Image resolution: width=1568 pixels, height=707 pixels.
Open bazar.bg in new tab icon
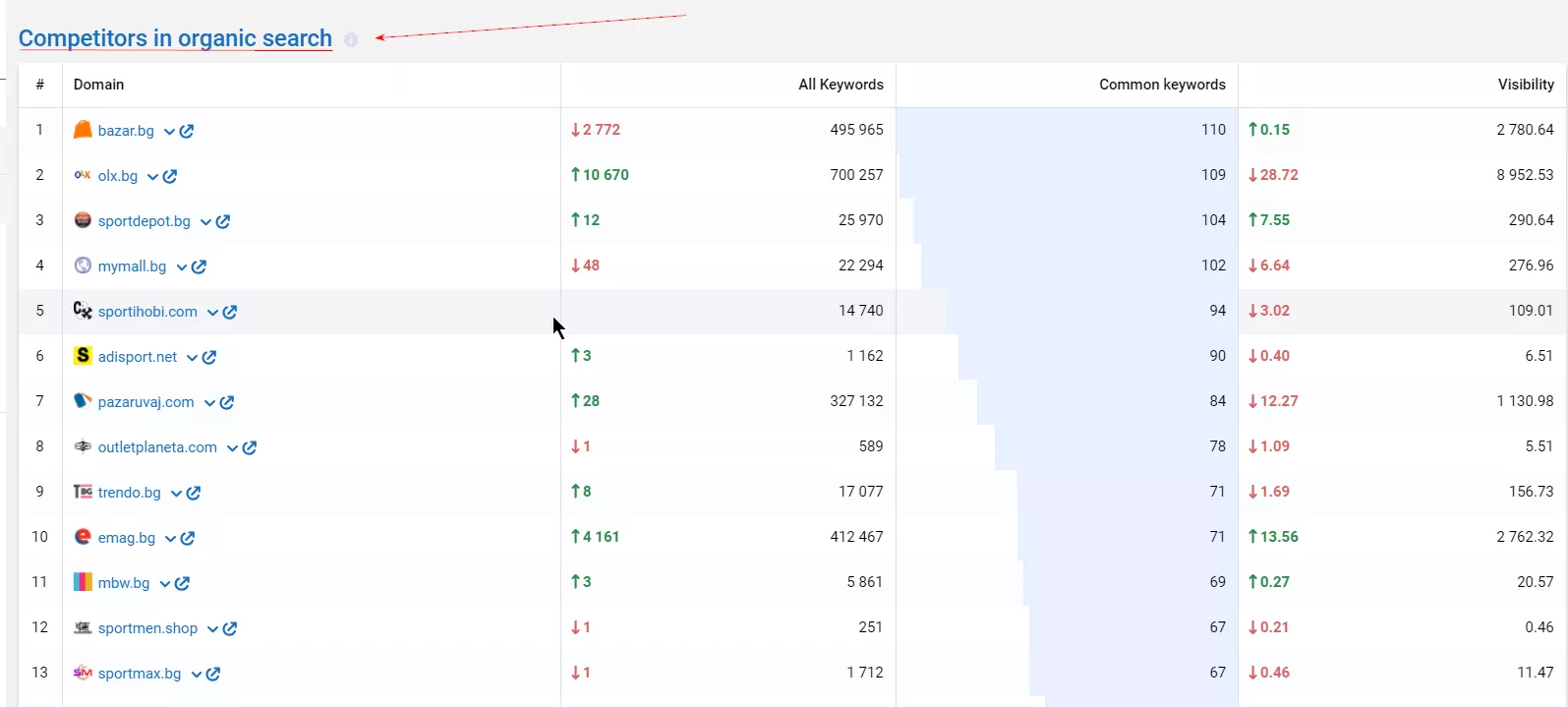click(187, 131)
